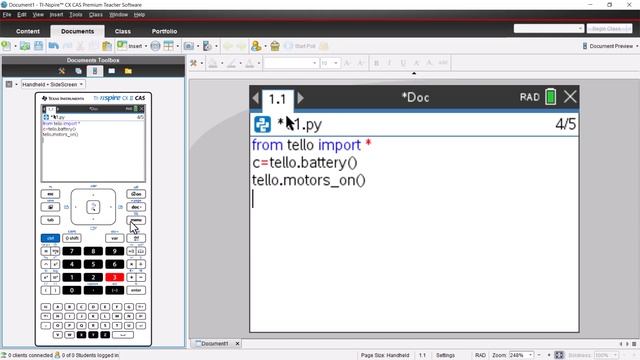The image size is (640, 360).
Task: Click the red 3 key on handheld
Action: 115,277
